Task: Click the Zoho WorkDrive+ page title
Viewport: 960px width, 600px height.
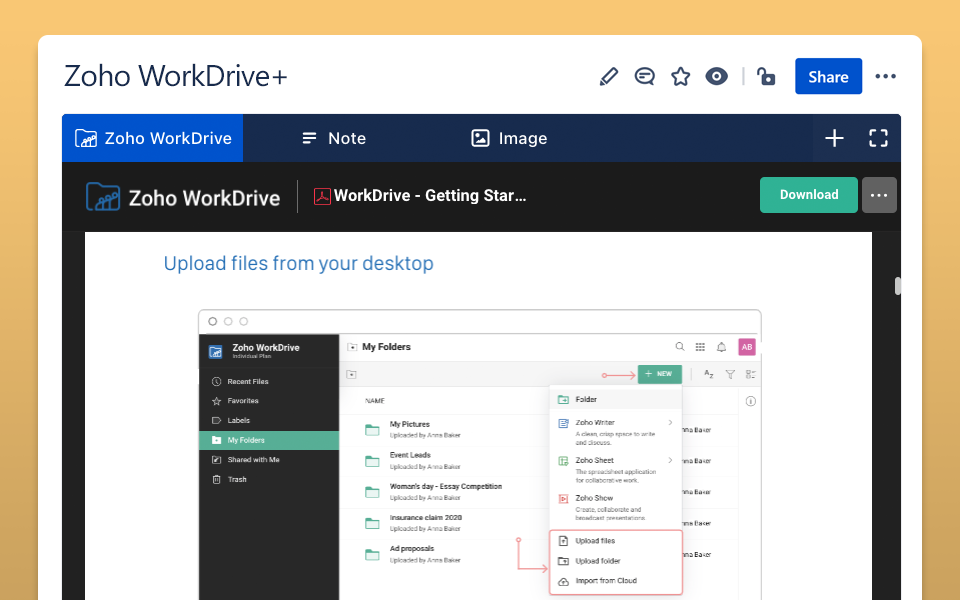Action: pos(176,77)
